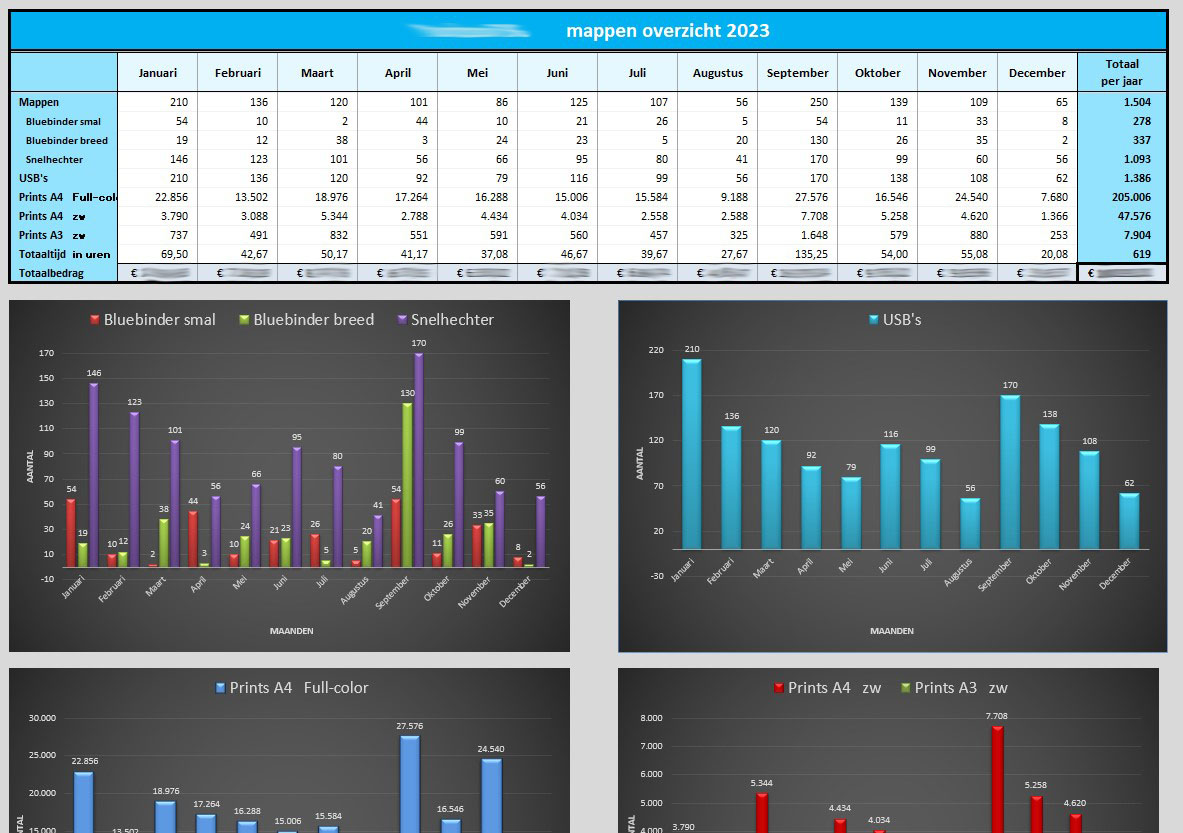This screenshot has height=833, width=1183.
Task: Click the purple Snelhechter legend marker
Action: (402, 320)
